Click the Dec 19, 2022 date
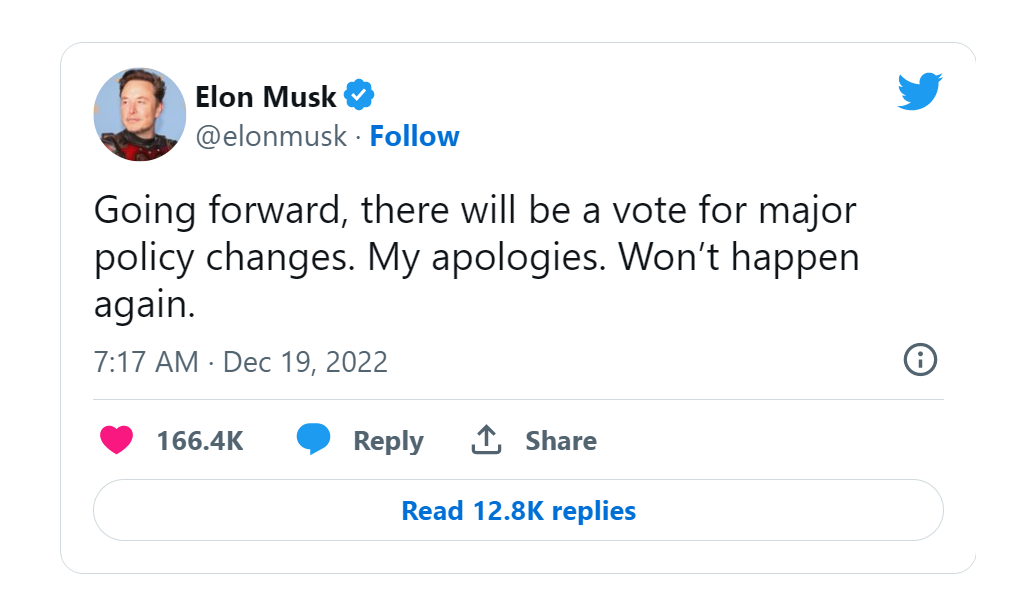1011x606 pixels. (x=305, y=361)
